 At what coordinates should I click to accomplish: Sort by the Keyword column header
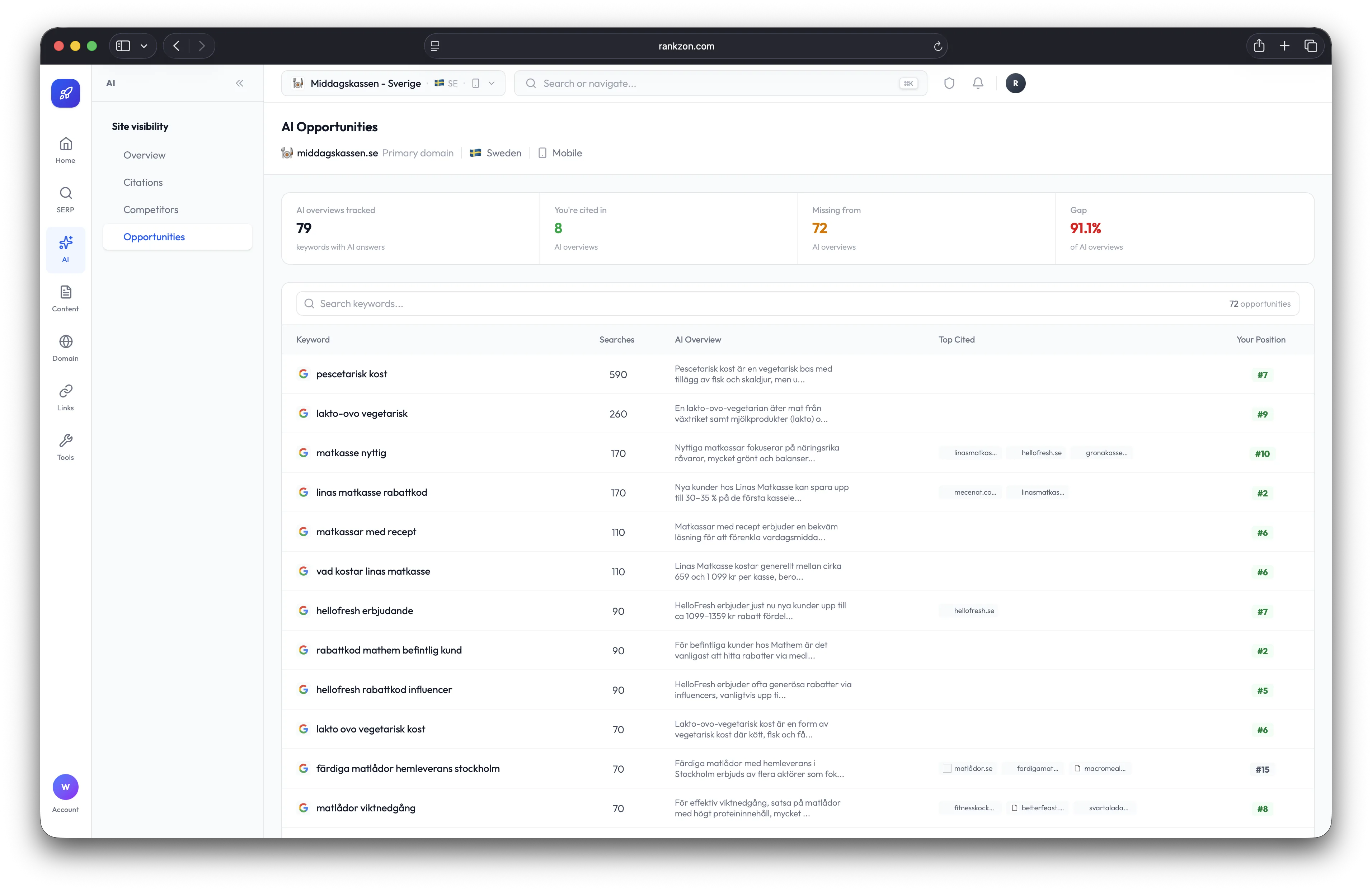313,339
